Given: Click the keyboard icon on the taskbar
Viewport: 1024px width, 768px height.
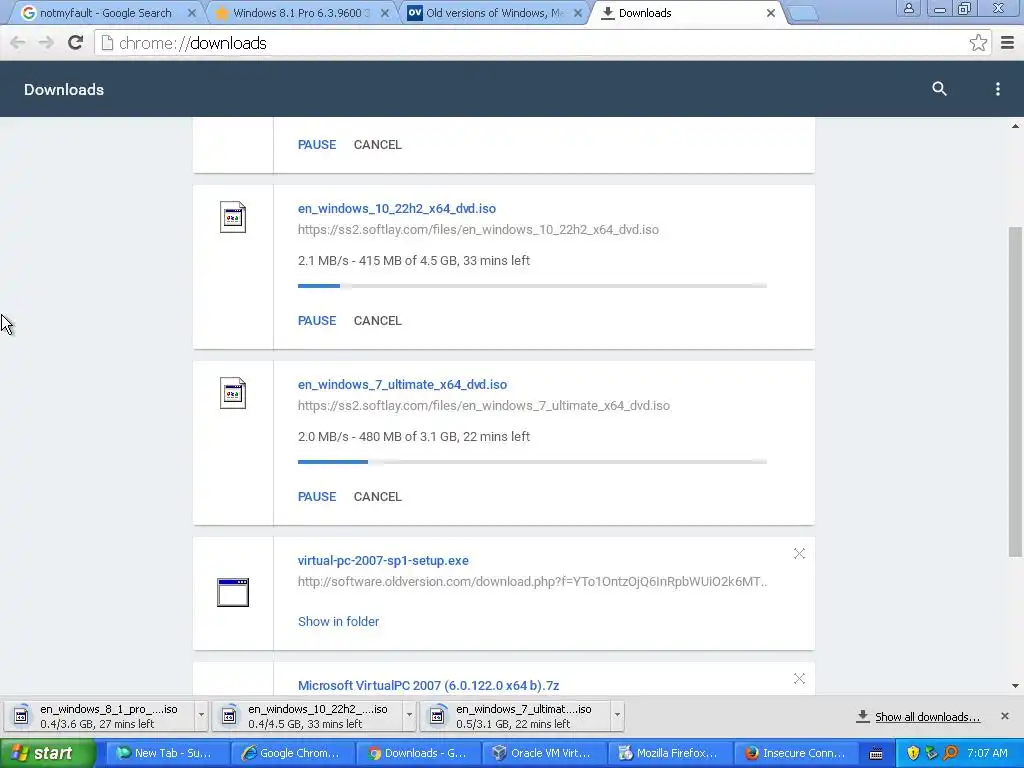Looking at the screenshot, I should 876,754.
